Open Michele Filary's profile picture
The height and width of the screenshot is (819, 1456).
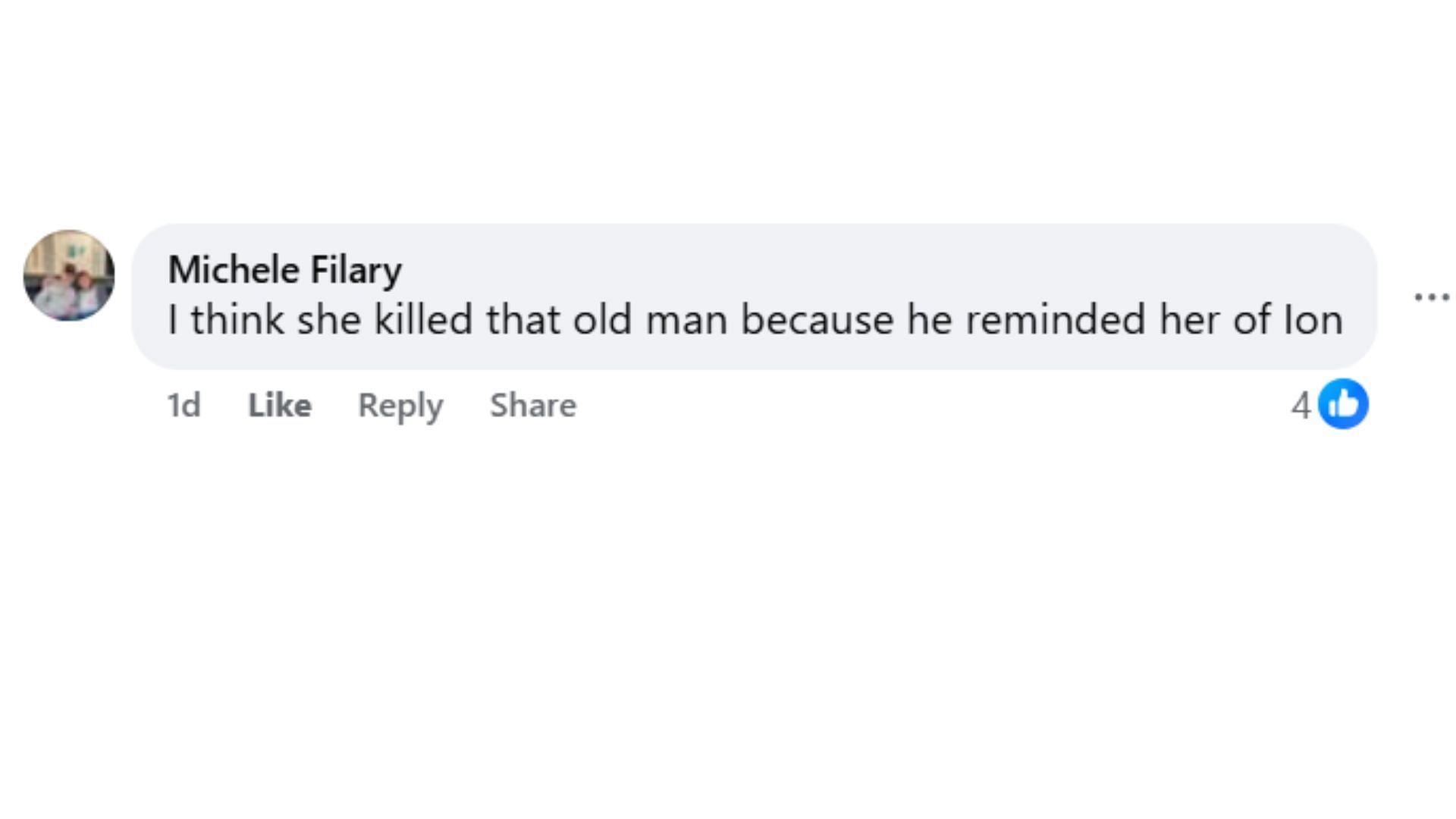pyautogui.click(x=69, y=275)
